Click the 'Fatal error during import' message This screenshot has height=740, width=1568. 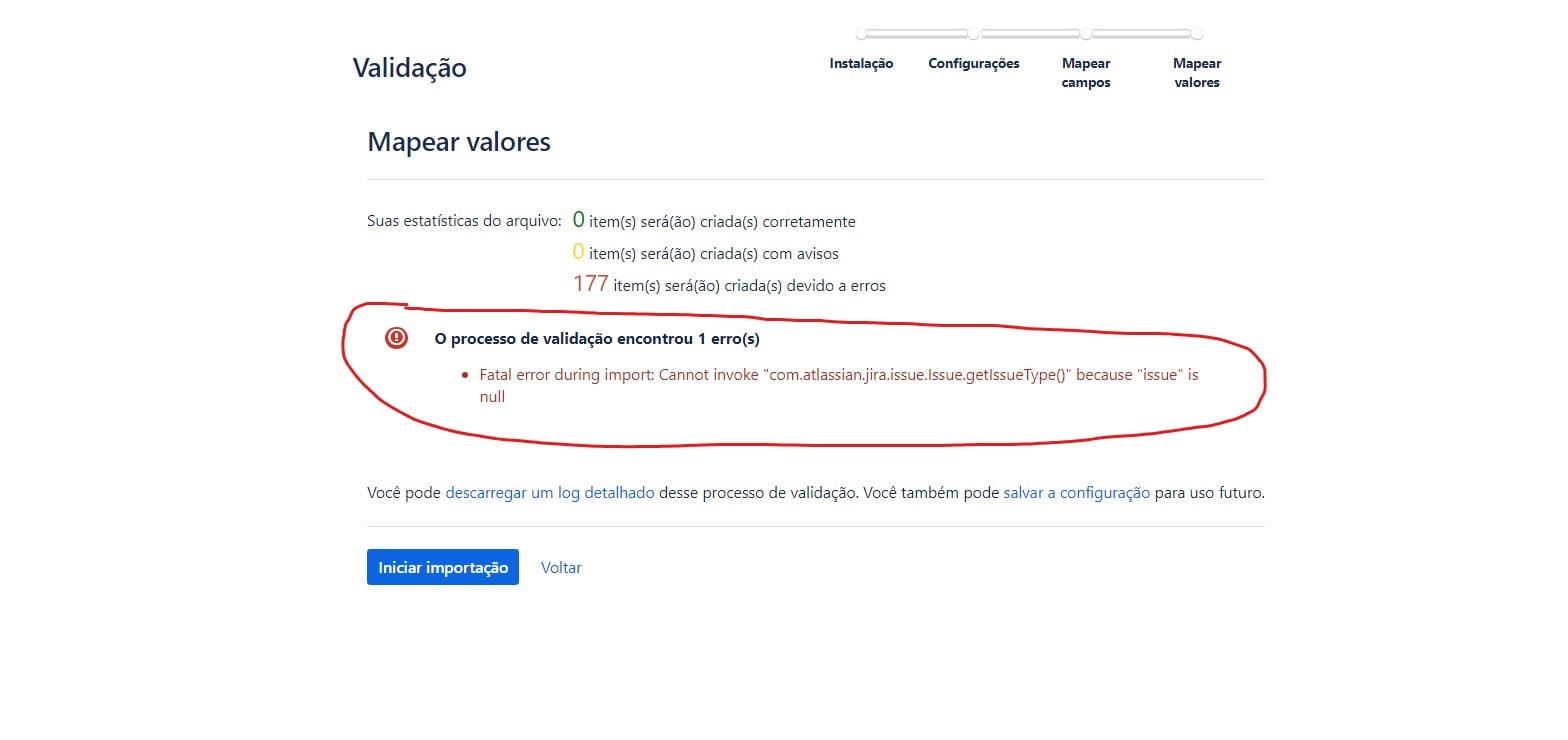coord(839,385)
